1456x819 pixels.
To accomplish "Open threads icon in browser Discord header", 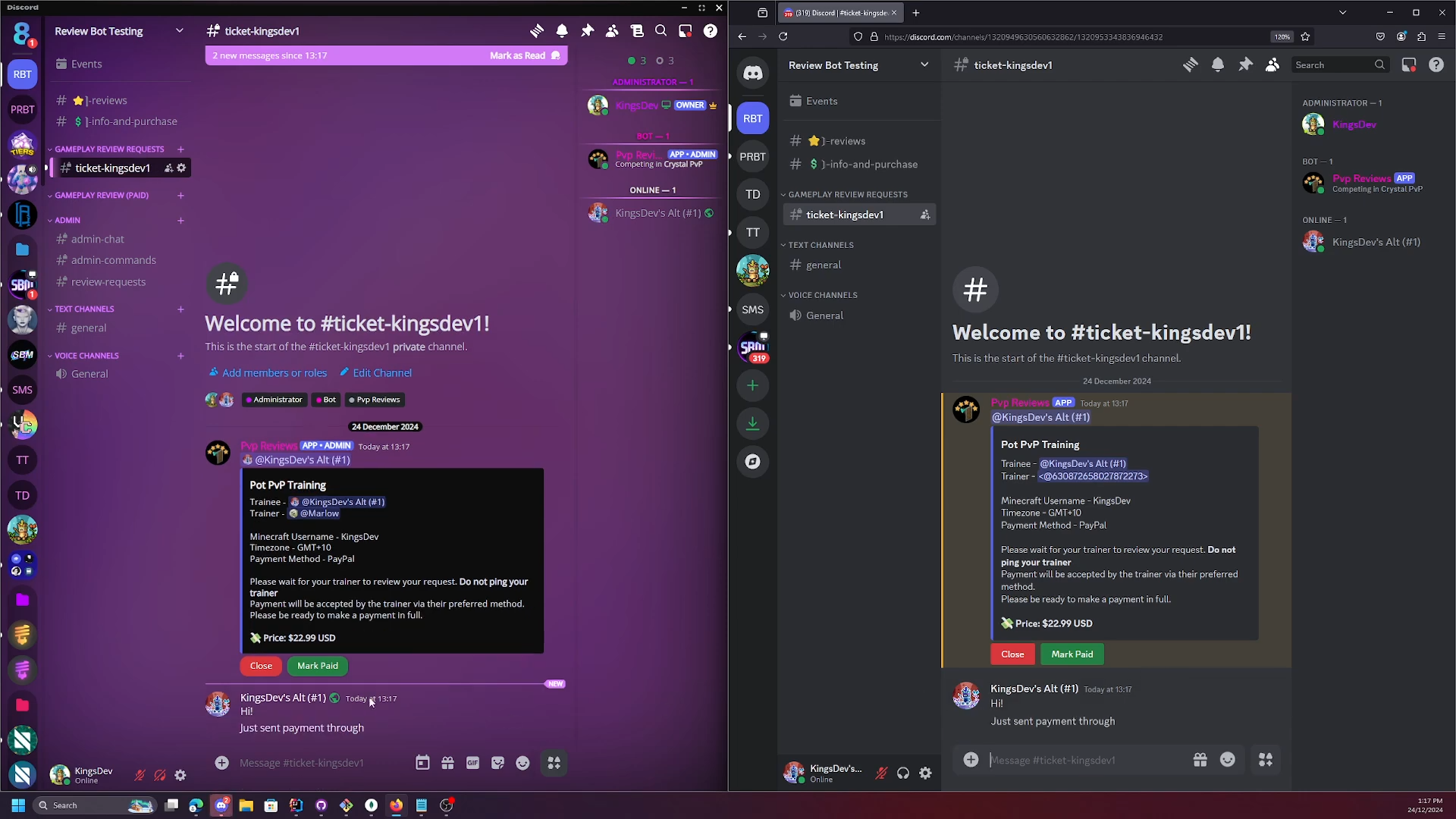I will tap(1190, 65).
